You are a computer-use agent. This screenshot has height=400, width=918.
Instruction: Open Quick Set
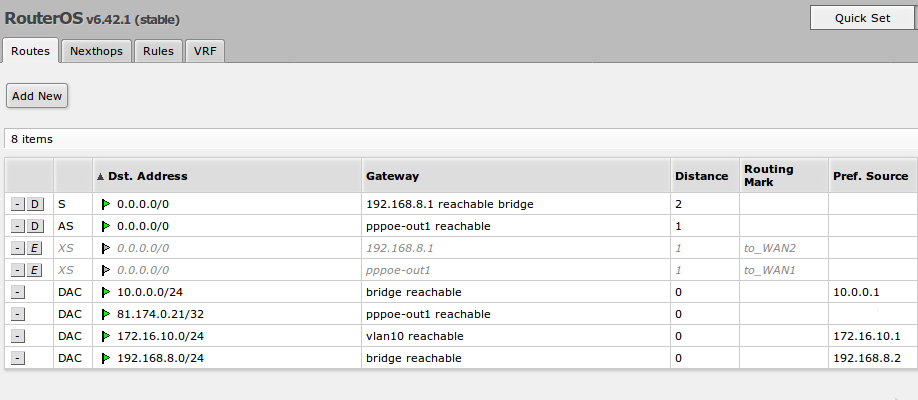point(862,18)
